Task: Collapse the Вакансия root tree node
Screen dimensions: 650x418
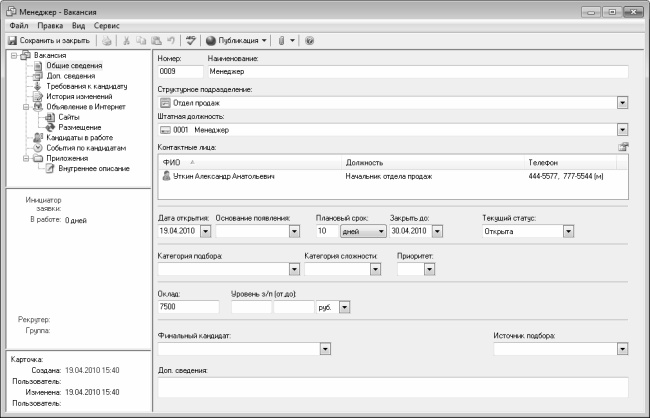Action: [x=12, y=56]
